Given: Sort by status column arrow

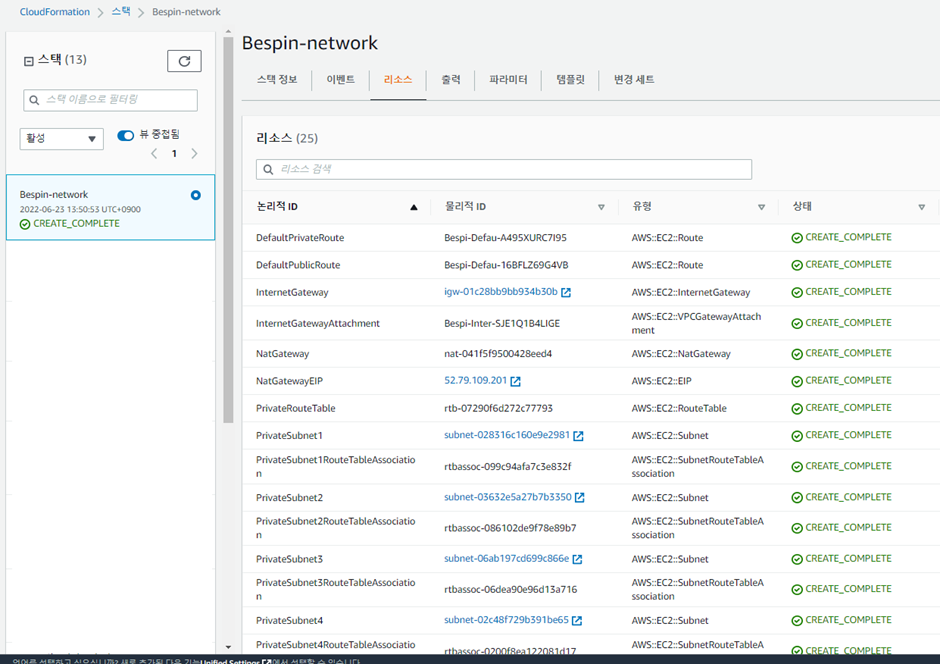Looking at the screenshot, I should (921, 207).
